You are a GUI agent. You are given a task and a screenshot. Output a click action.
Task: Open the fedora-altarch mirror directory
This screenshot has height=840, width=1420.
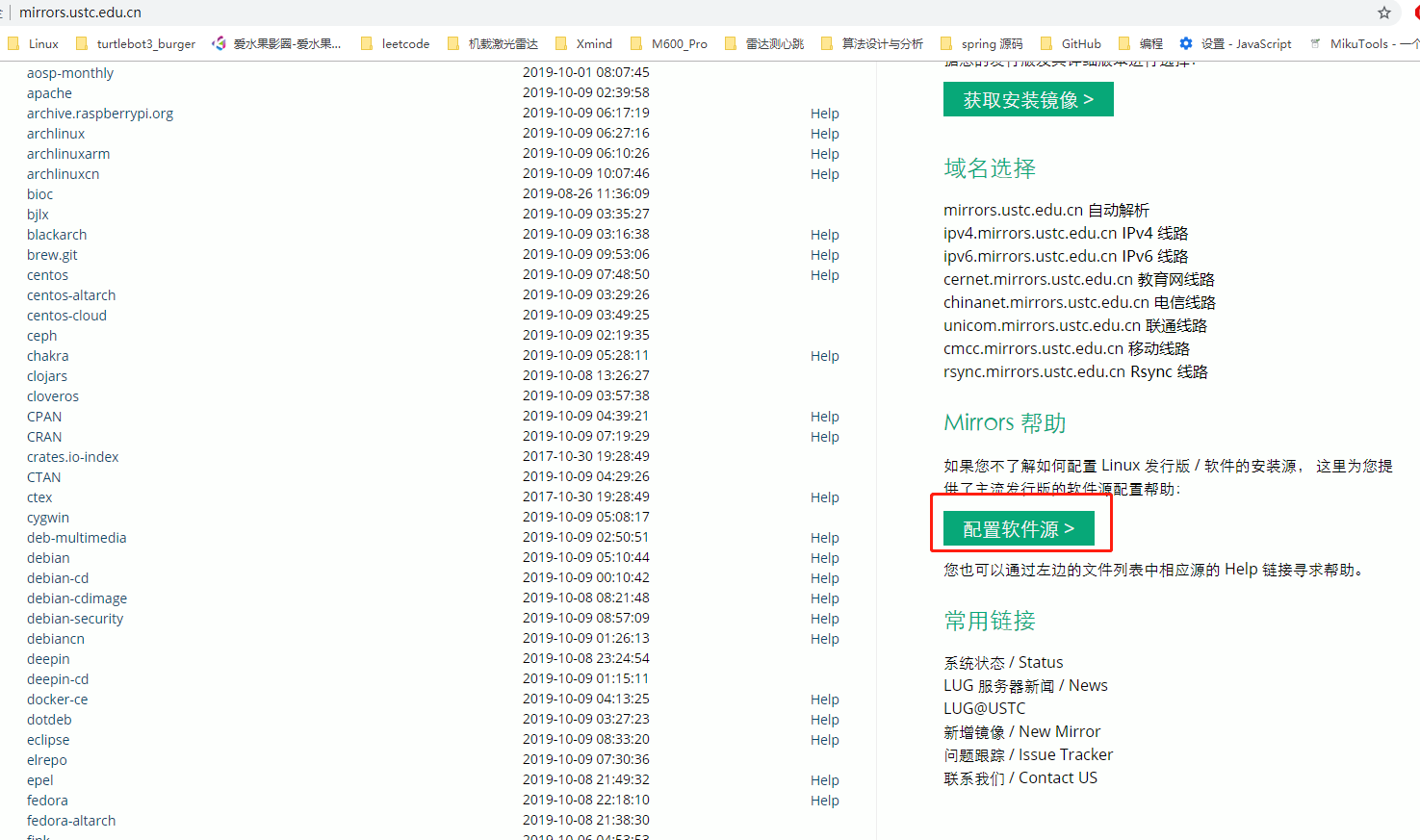[71, 821]
